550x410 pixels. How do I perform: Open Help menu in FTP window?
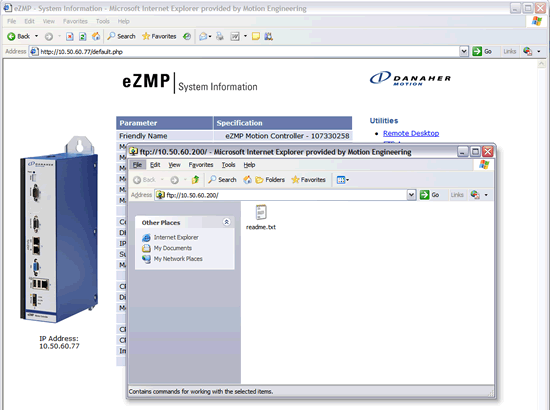coord(249,164)
